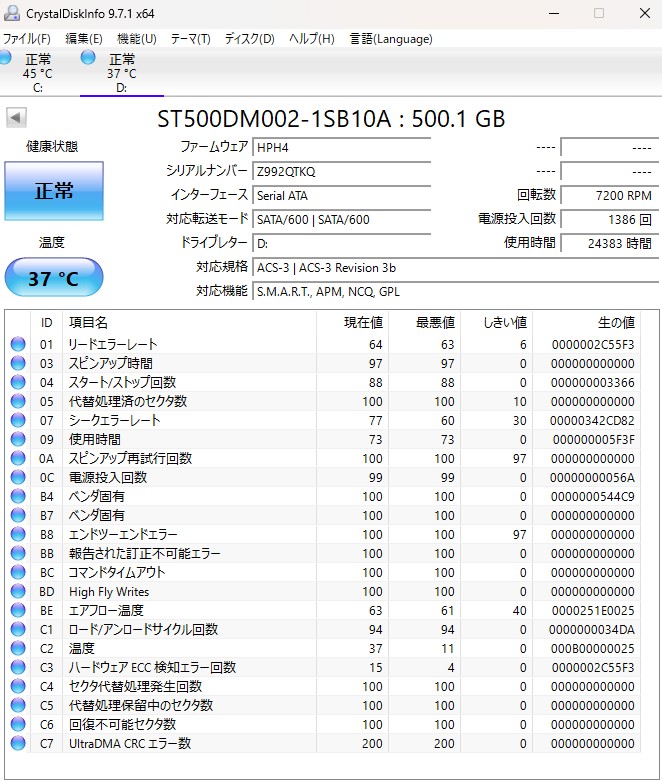Click the power-on hours field 24383 時間
Viewport: 662px width, 782px height.
pyautogui.click(x=610, y=243)
